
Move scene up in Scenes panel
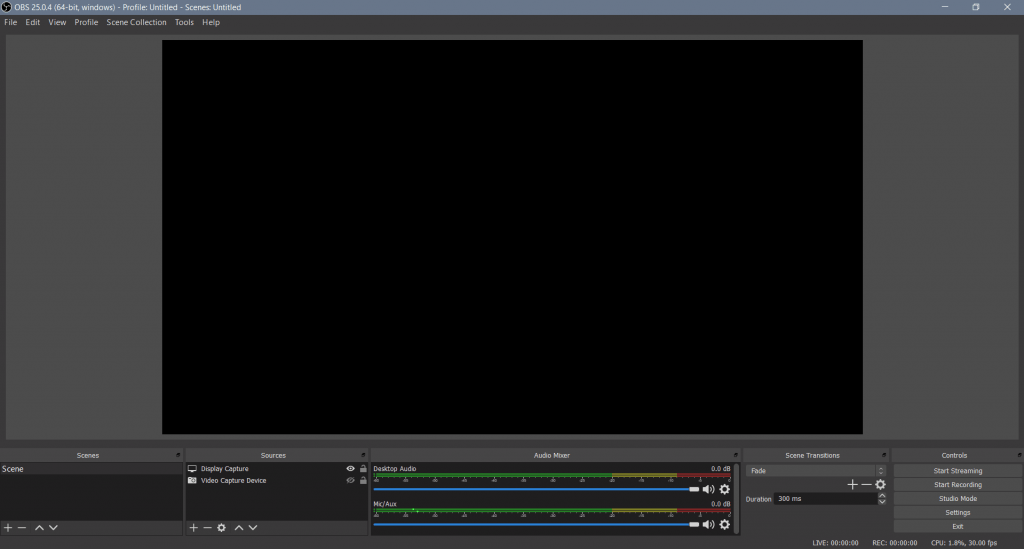pyautogui.click(x=39, y=527)
